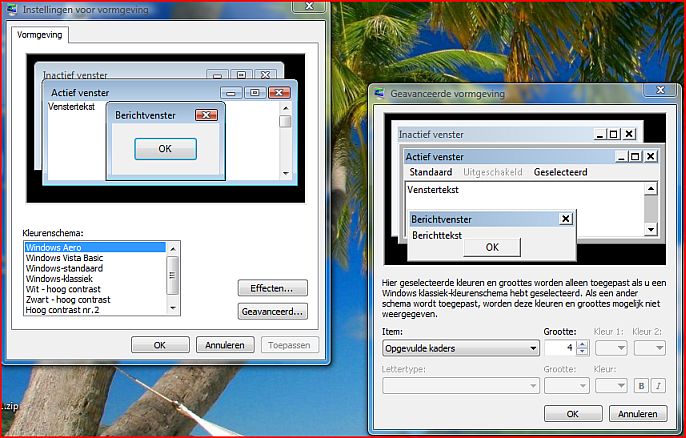Open the font Grootte dropdown
This screenshot has height=438, width=686.
tap(566, 385)
